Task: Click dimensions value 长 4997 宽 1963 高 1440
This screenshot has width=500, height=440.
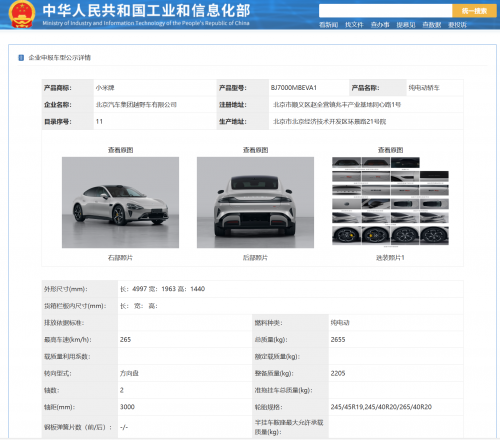Action: click(x=163, y=289)
